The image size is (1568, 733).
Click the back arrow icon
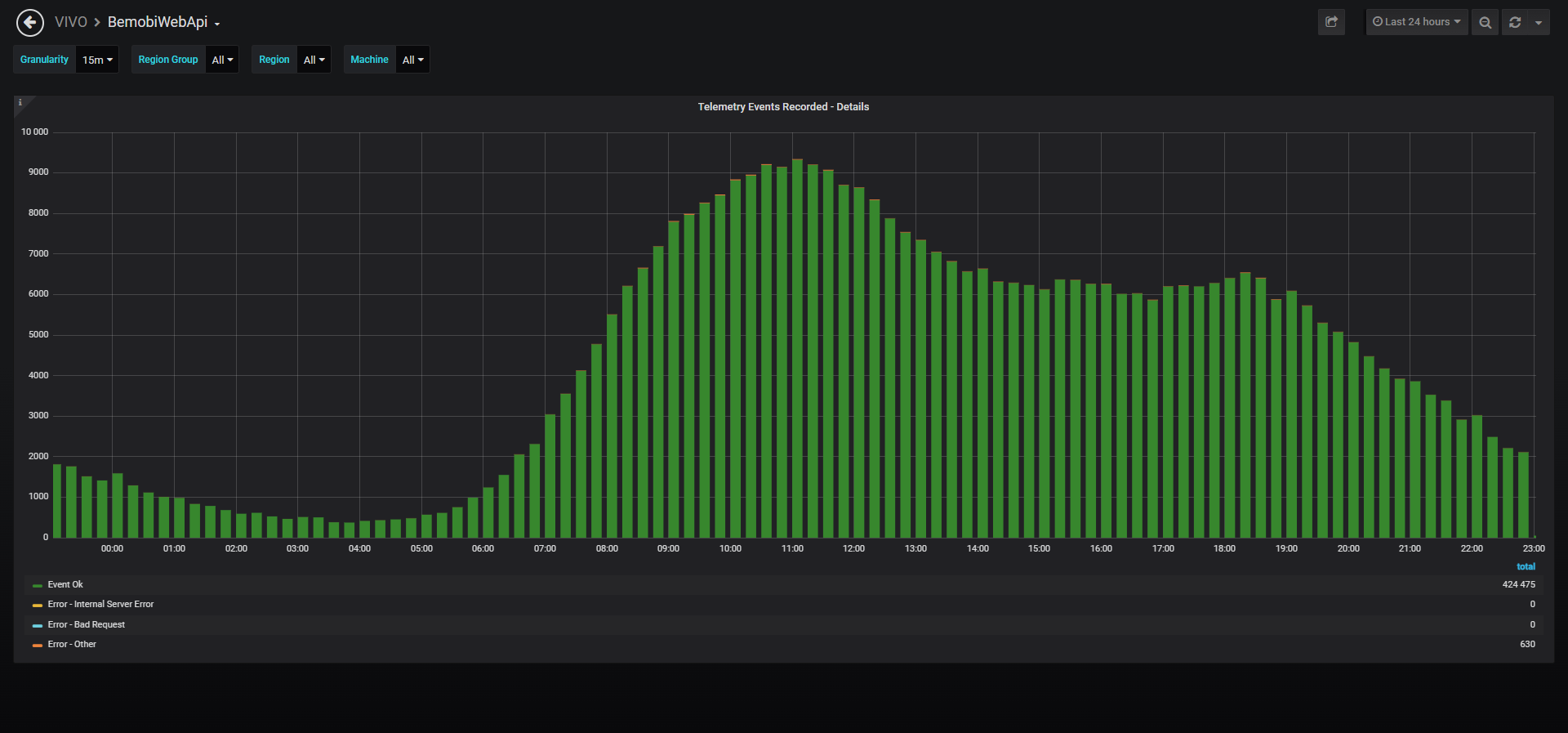(x=30, y=23)
